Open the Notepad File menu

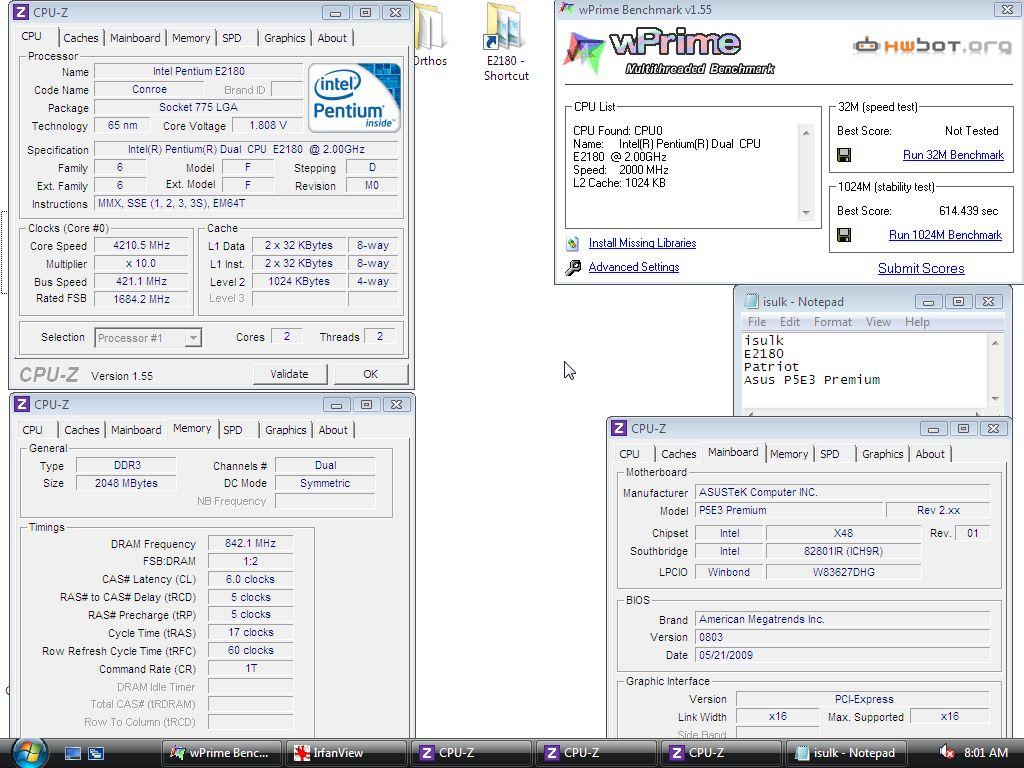click(x=757, y=322)
